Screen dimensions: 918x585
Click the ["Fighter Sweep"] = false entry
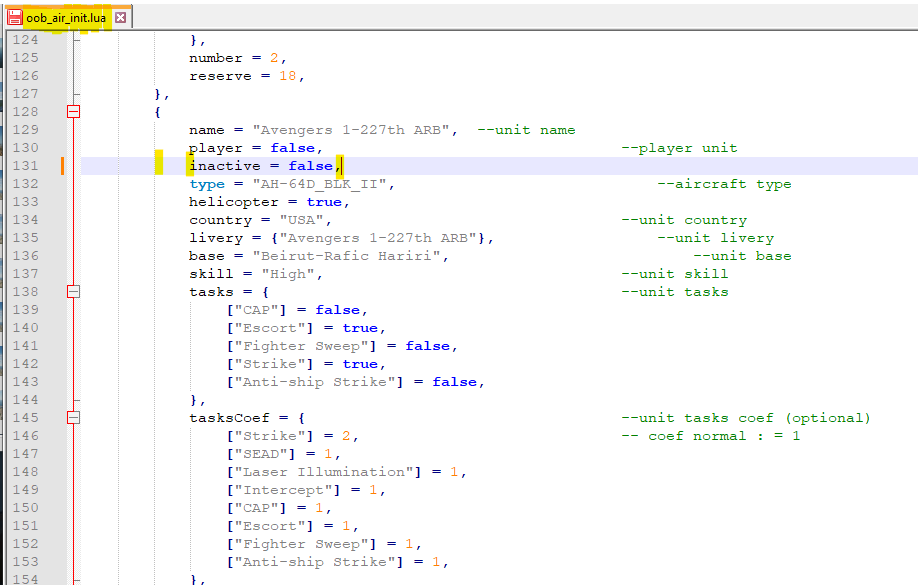coord(342,346)
